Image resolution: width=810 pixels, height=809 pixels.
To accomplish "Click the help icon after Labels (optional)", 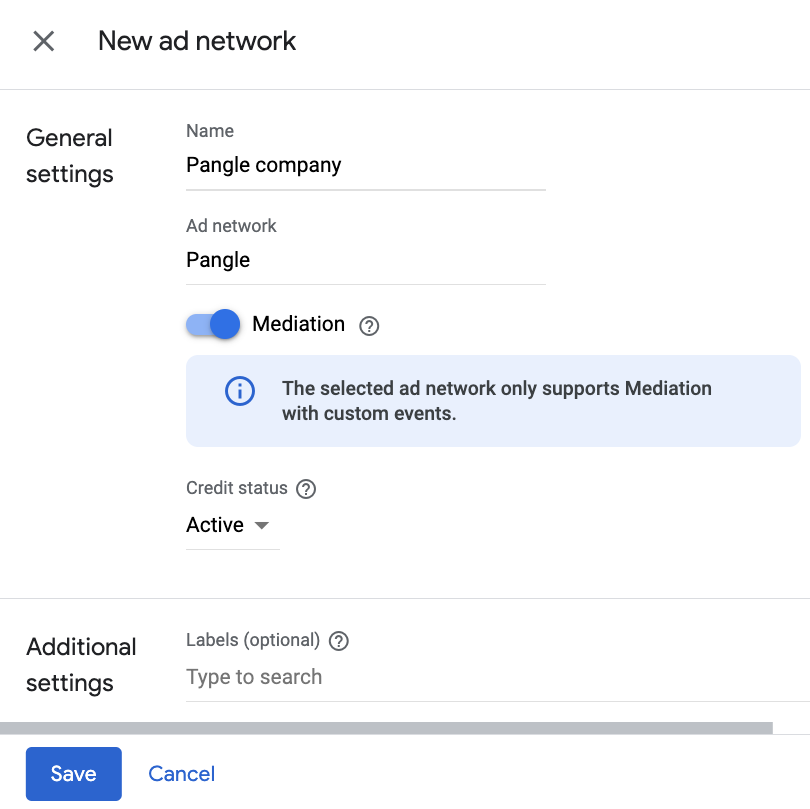I will [338, 640].
